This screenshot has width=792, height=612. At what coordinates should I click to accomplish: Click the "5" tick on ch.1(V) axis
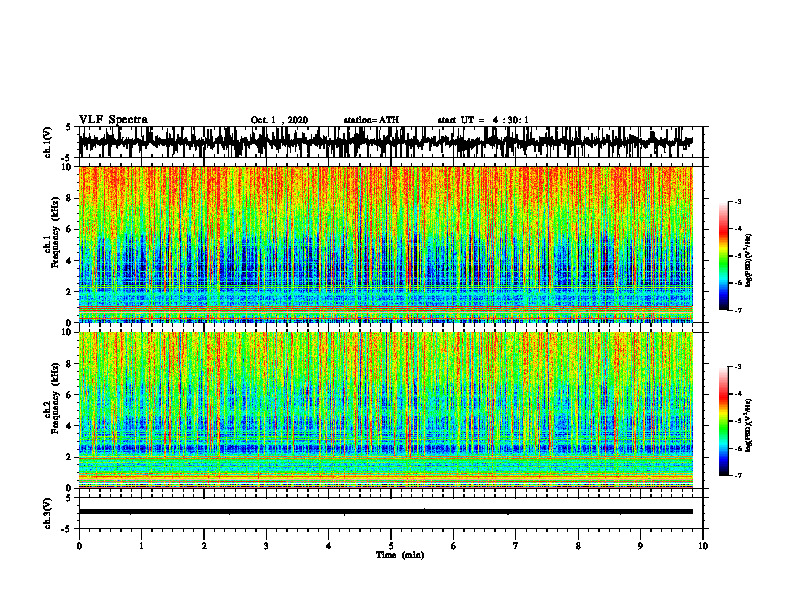(69, 127)
